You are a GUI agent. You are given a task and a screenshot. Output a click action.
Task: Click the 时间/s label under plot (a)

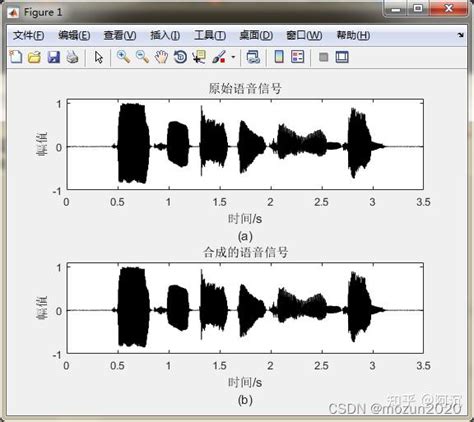click(x=245, y=219)
